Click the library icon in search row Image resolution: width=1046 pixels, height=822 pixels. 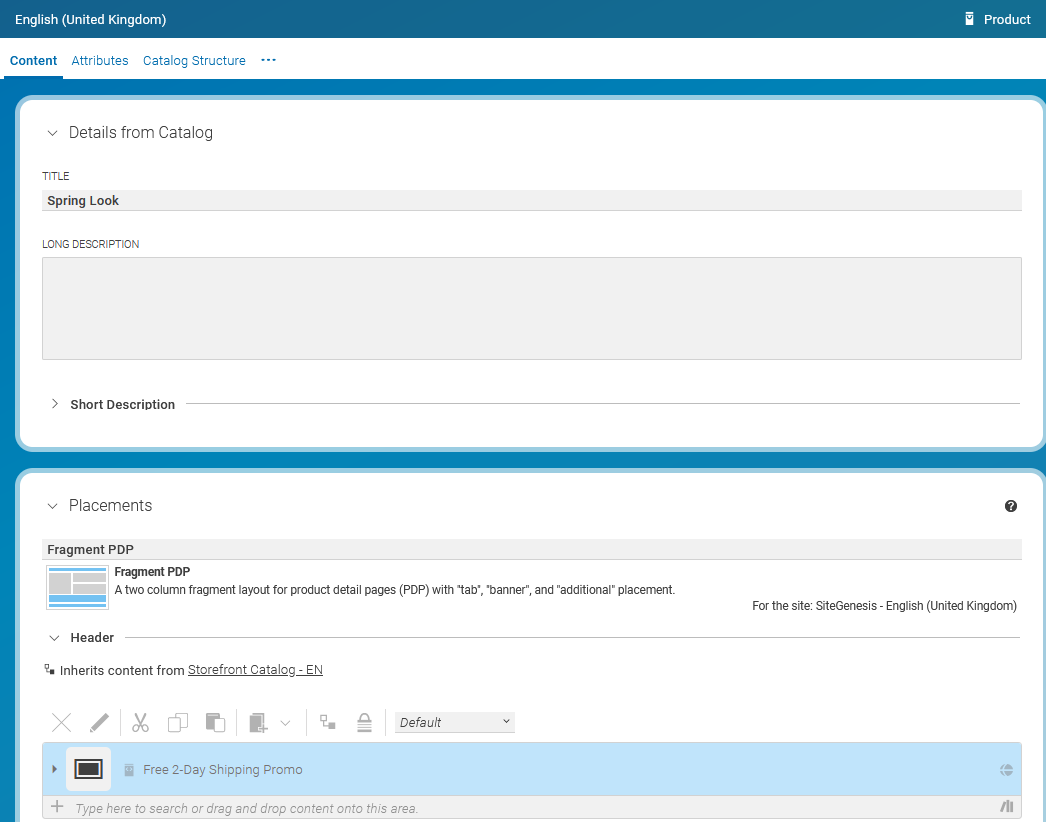[x=1007, y=807]
